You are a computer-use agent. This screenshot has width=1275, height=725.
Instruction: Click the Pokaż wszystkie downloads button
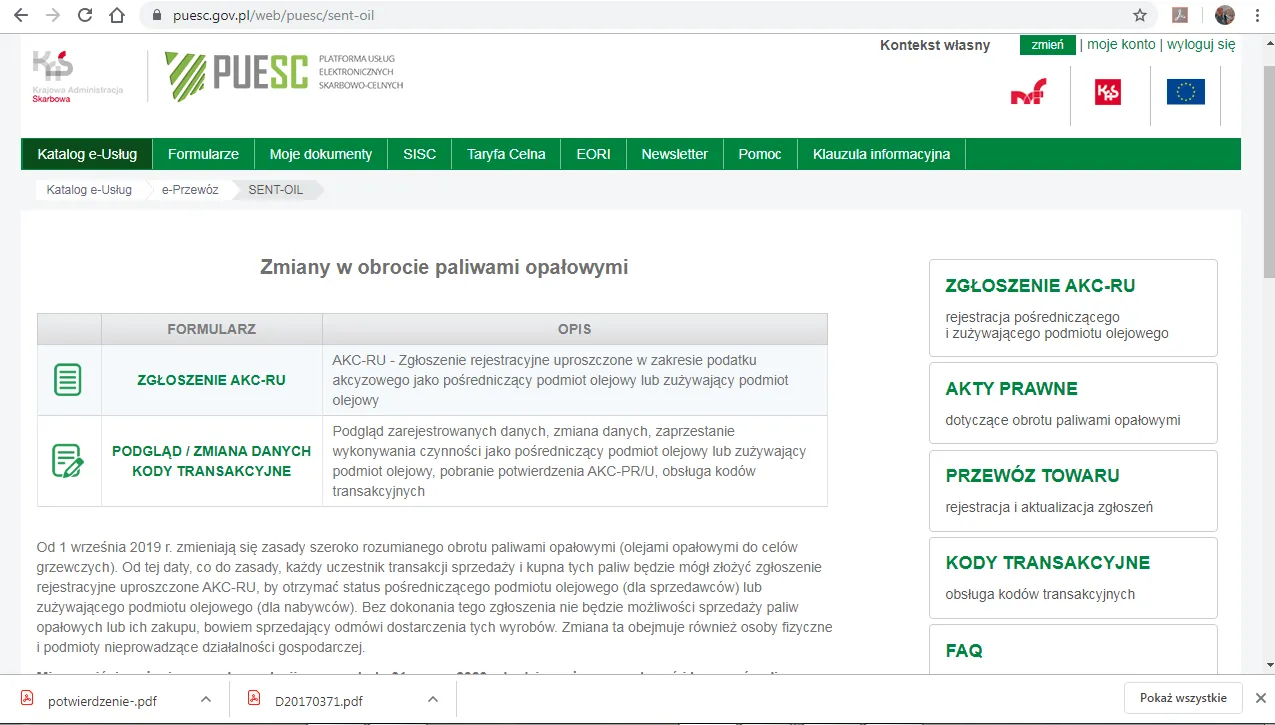pyautogui.click(x=1183, y=698)
